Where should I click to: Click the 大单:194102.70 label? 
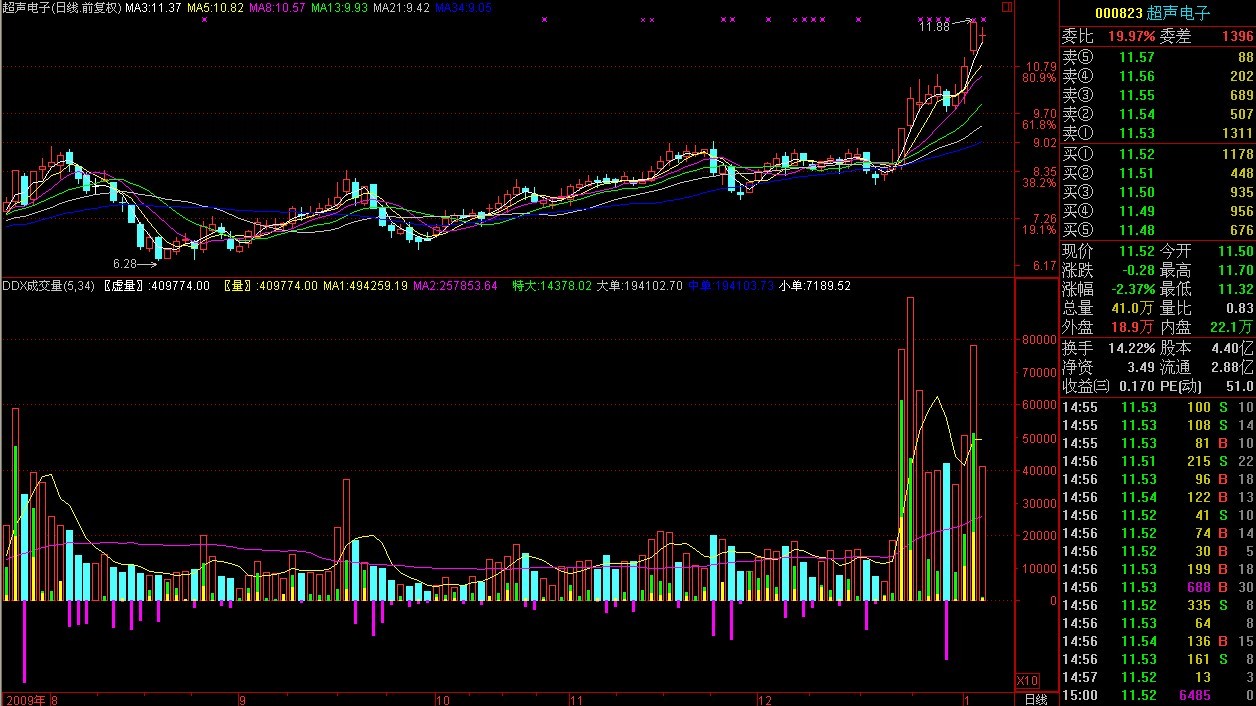tap(640, 286)
